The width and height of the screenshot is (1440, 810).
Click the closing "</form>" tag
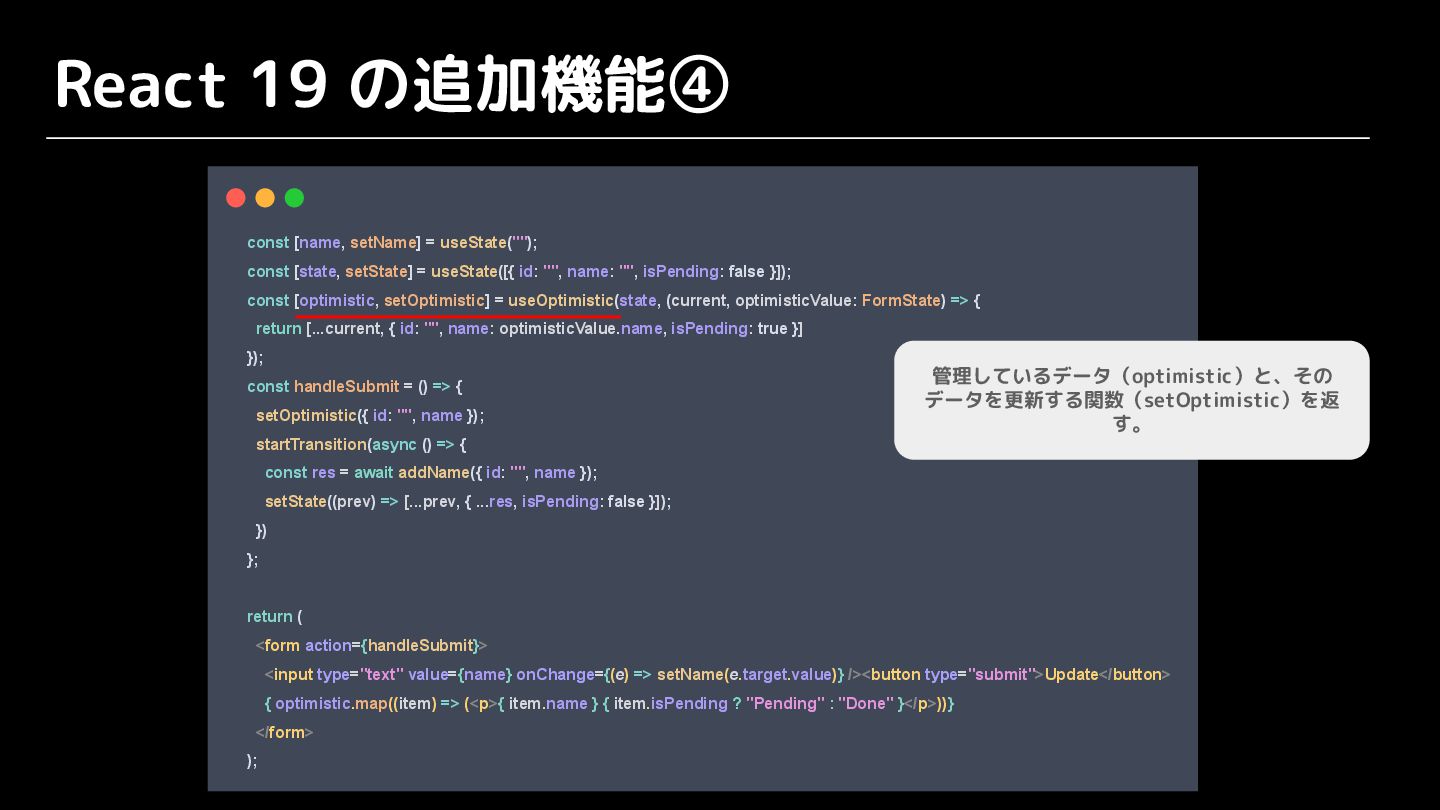[285, 732]
